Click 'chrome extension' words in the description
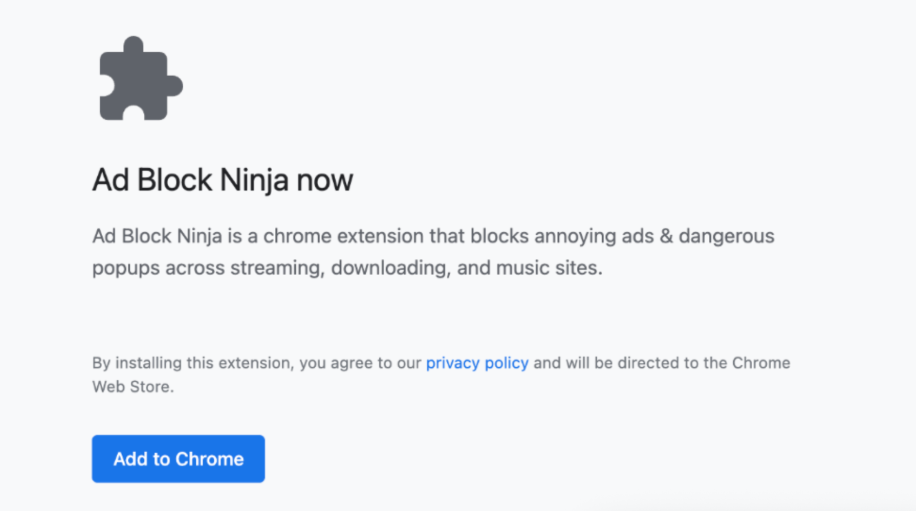Viewport: 916px width, 511px height. 344,236
